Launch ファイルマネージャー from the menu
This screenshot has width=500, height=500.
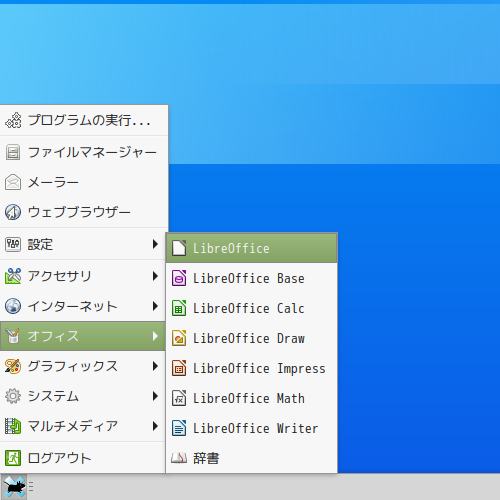[84, 152]
